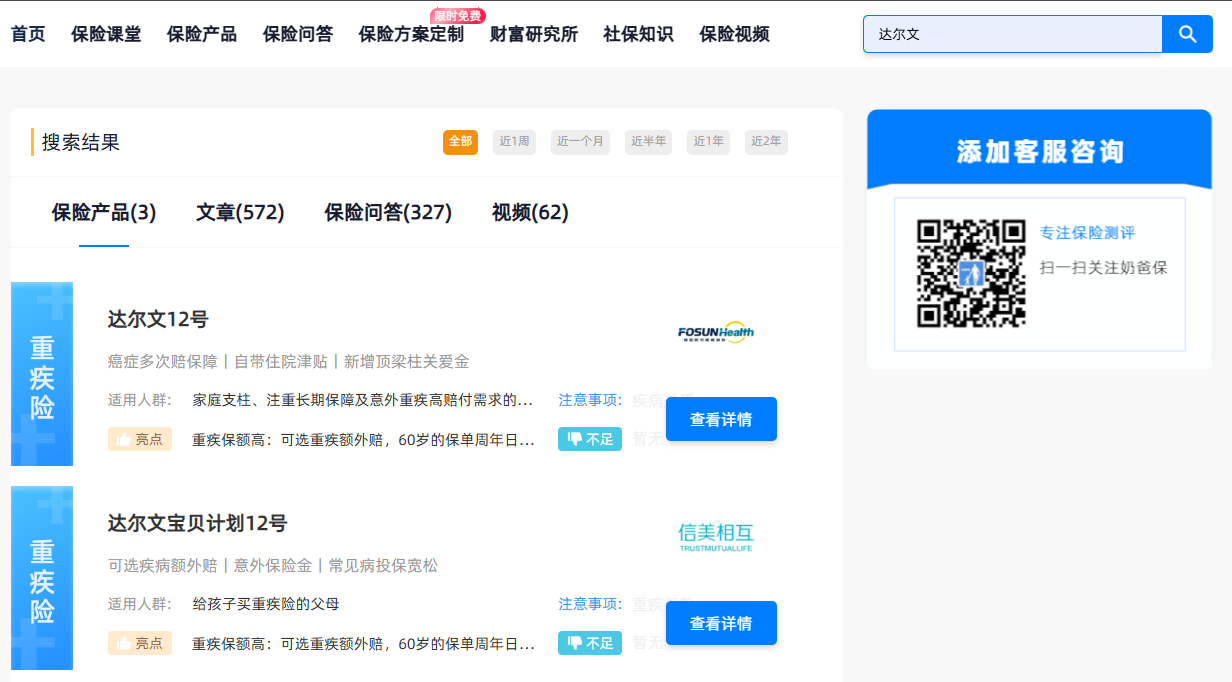
Task: Click 不足 badge for 达尔文宝贝计划12号
Action: point(589,643)
